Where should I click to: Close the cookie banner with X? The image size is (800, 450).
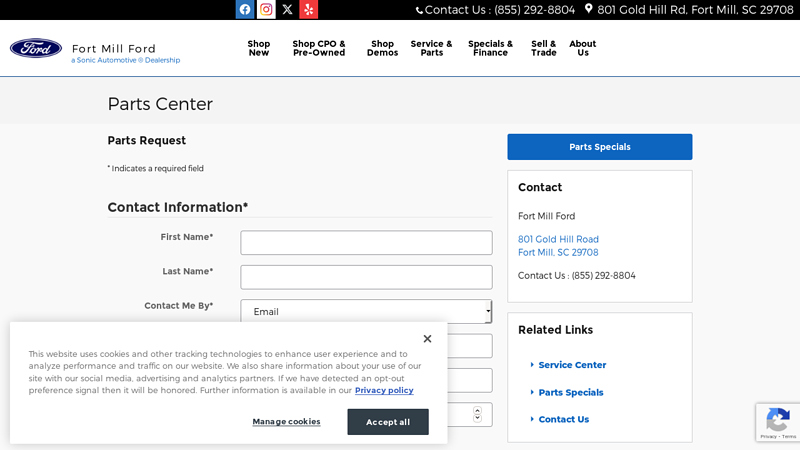(427, 339)
